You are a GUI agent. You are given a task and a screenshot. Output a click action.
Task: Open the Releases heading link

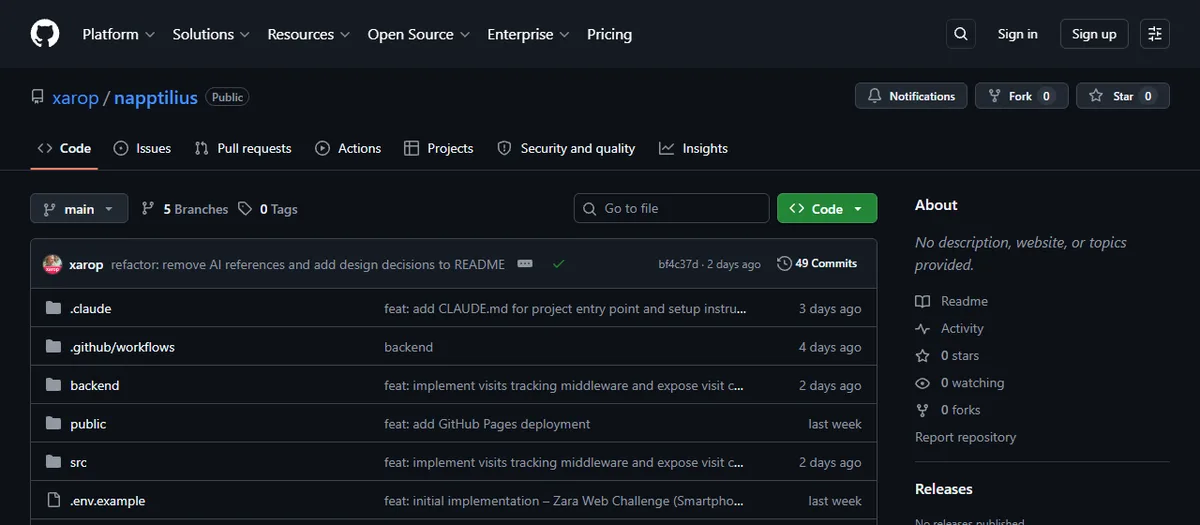coord(943,489)
